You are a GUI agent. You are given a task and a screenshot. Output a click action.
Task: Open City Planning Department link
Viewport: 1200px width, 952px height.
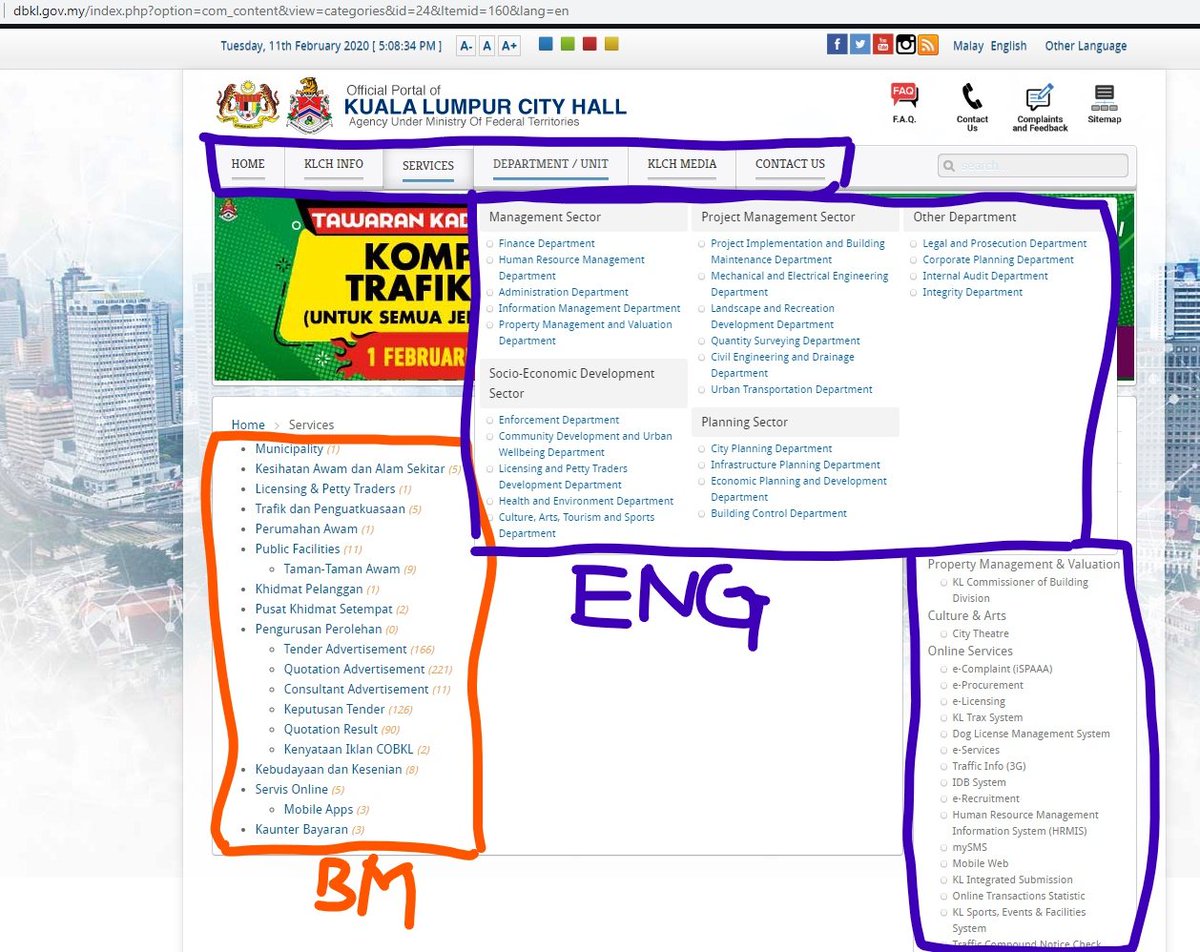click(771, 449)
